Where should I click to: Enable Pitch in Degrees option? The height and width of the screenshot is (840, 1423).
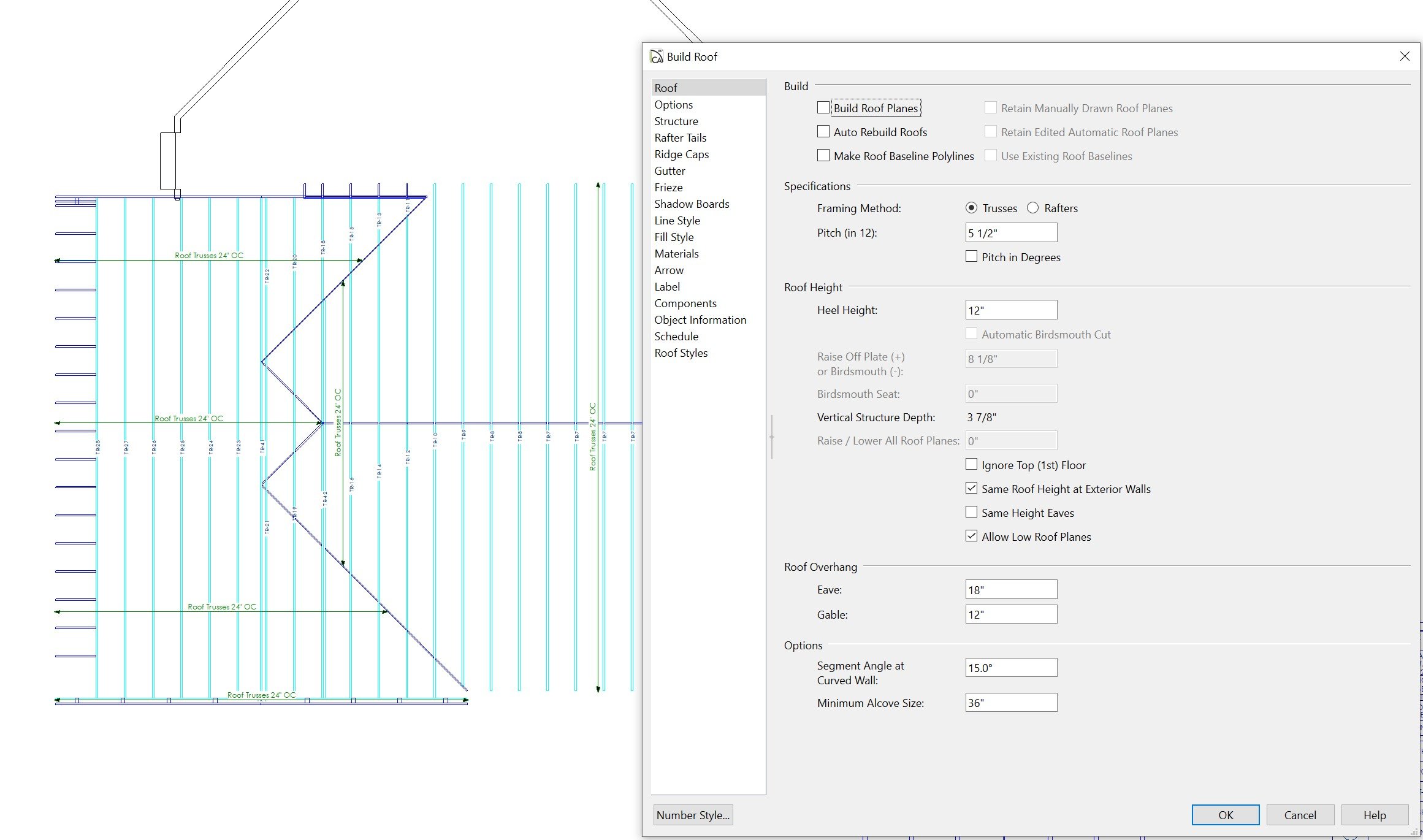(x=971, y=257)
